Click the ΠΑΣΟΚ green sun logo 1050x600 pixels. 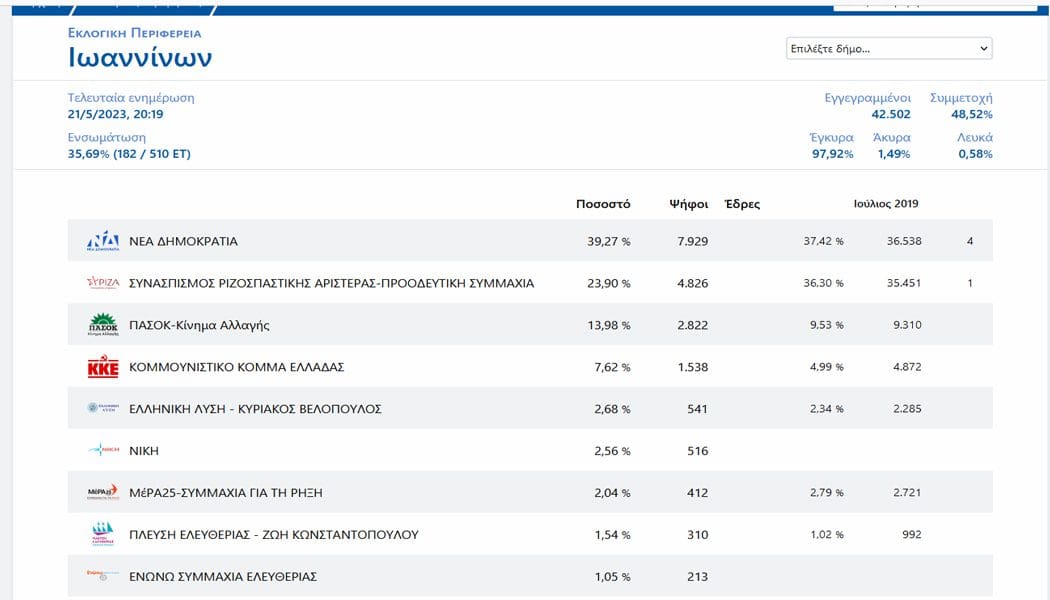103,325
